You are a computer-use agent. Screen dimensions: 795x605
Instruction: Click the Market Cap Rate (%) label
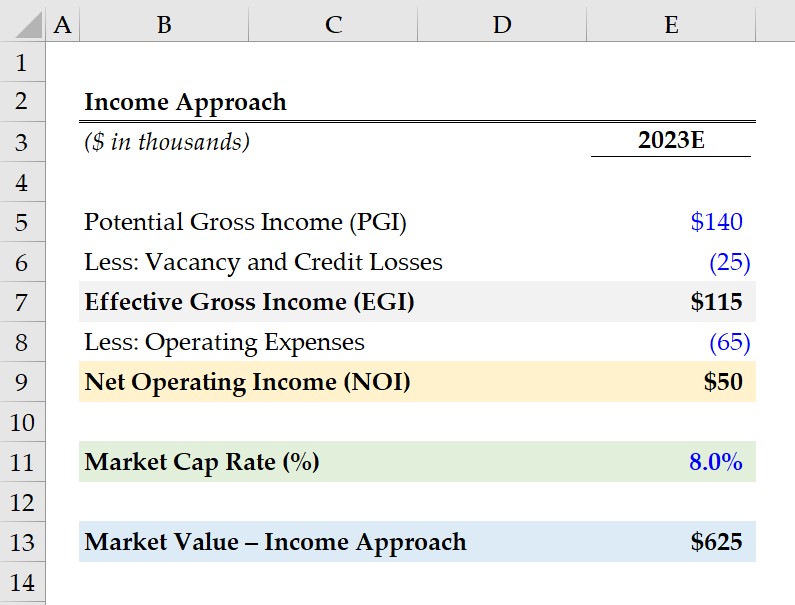202,462
